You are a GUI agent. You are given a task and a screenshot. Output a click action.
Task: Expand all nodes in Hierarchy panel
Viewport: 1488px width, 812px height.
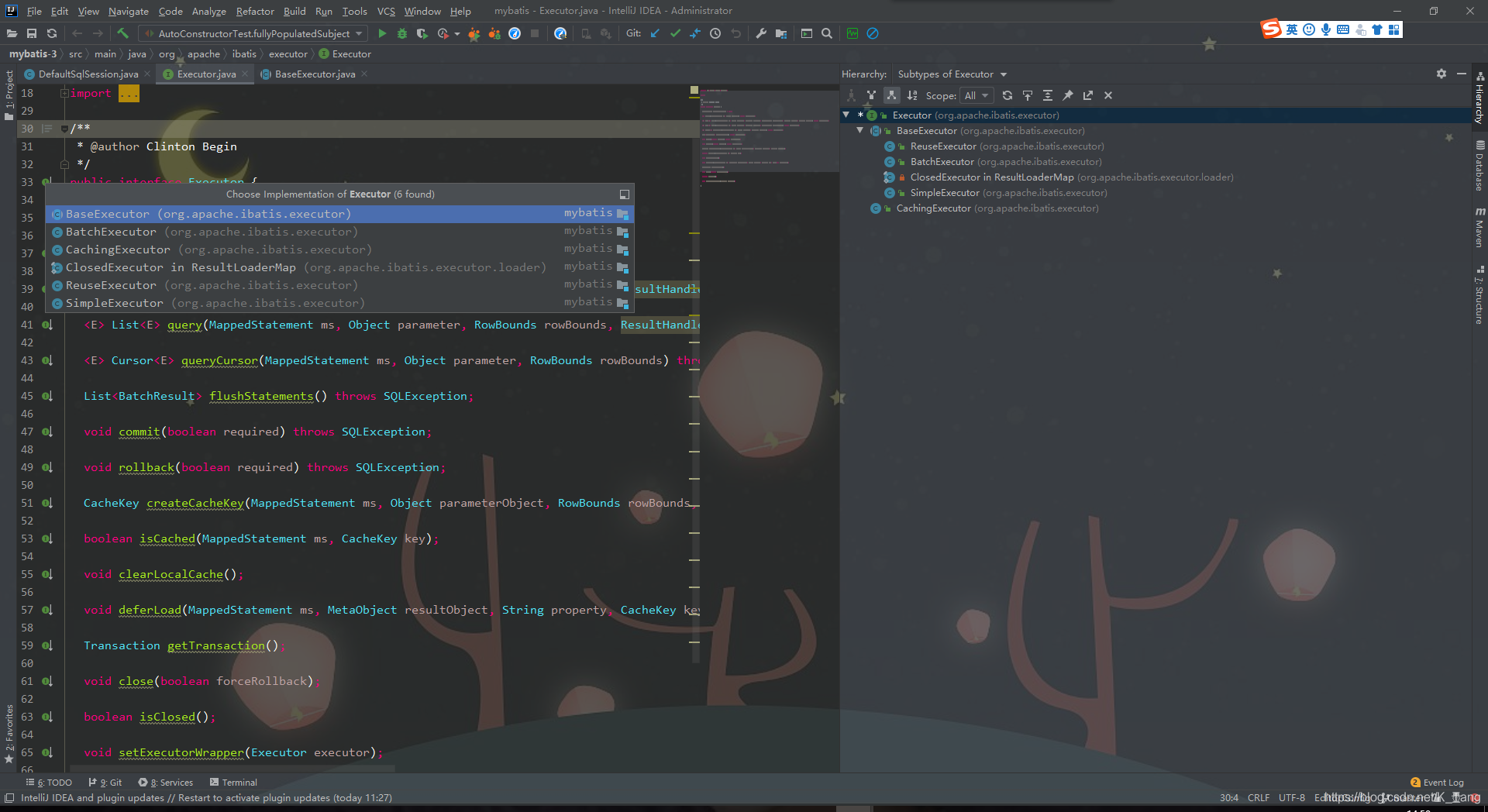(1048, 95)
